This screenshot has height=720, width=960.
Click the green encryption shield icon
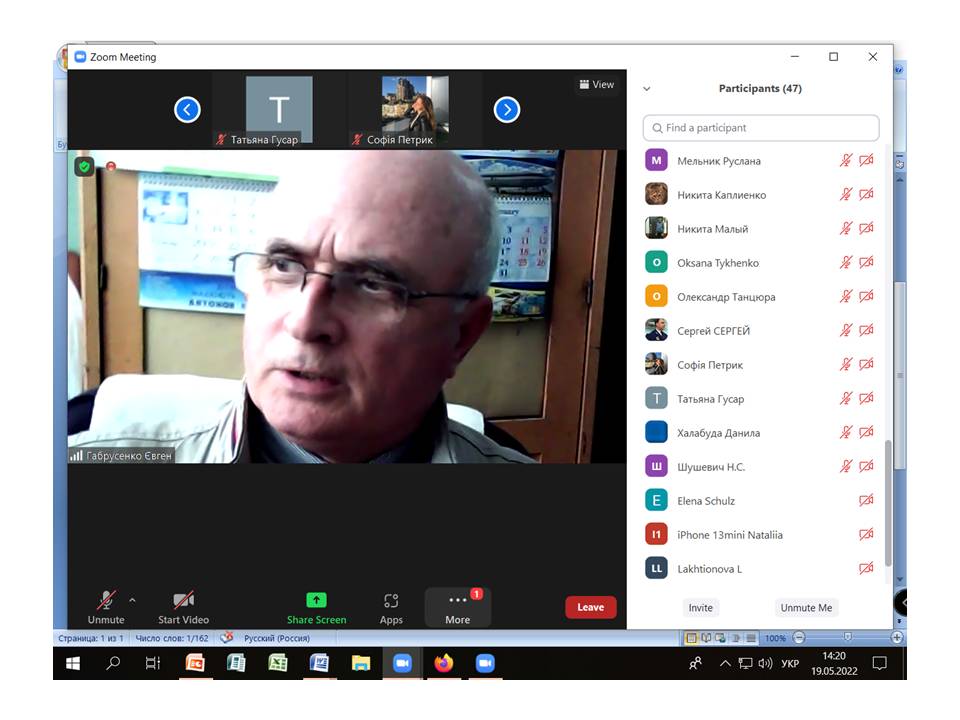[x=85, y=167]
